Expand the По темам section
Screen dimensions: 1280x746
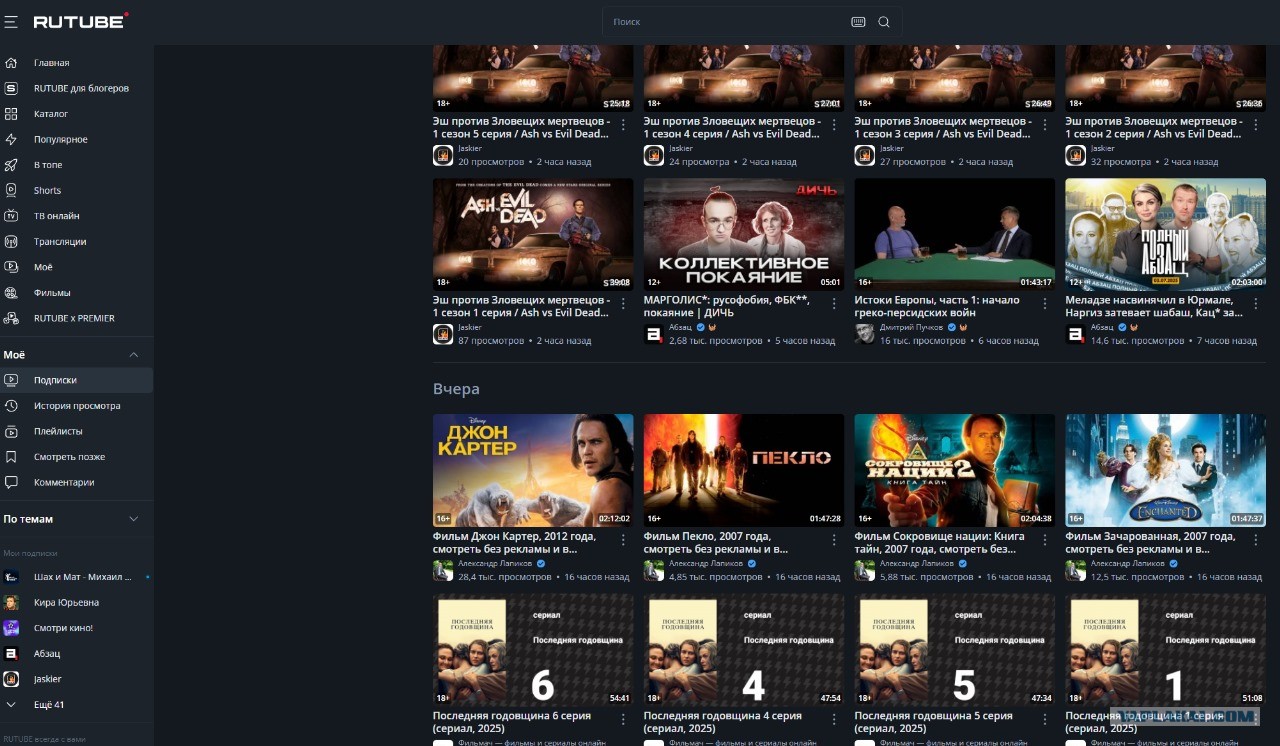134,519
